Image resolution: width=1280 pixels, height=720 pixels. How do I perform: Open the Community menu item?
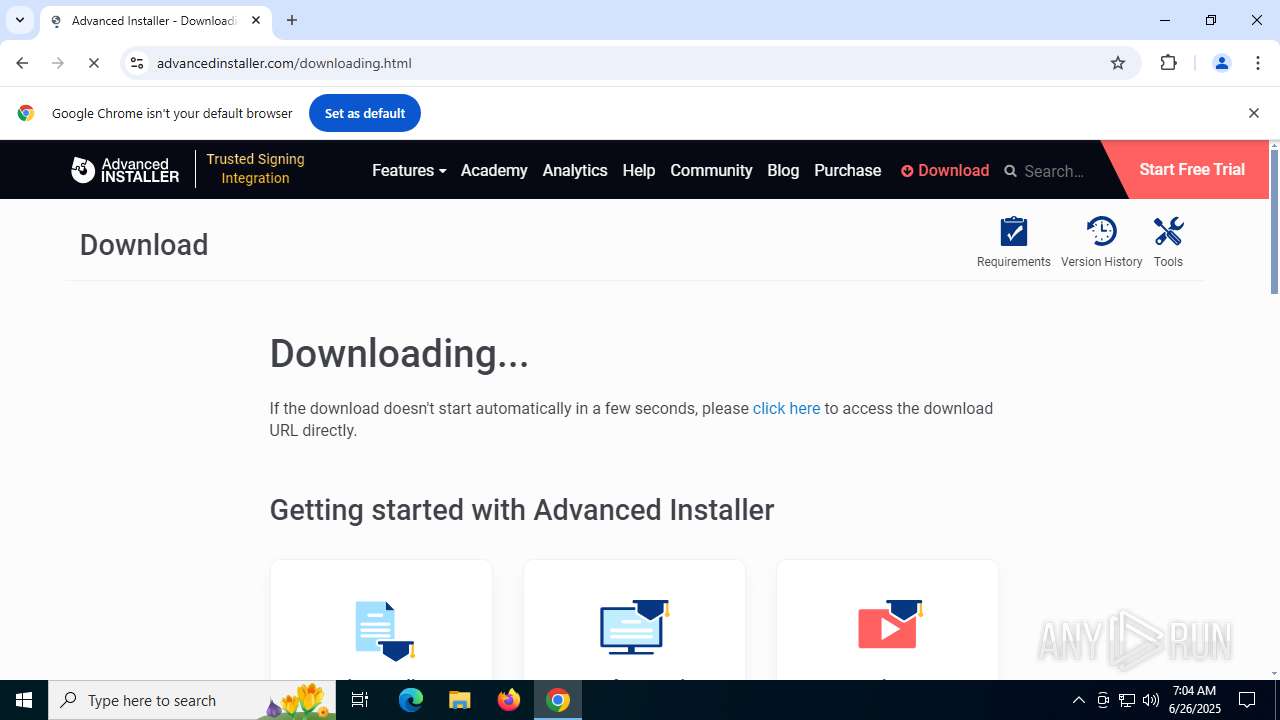pyautogui.click(x=711, y=170)
